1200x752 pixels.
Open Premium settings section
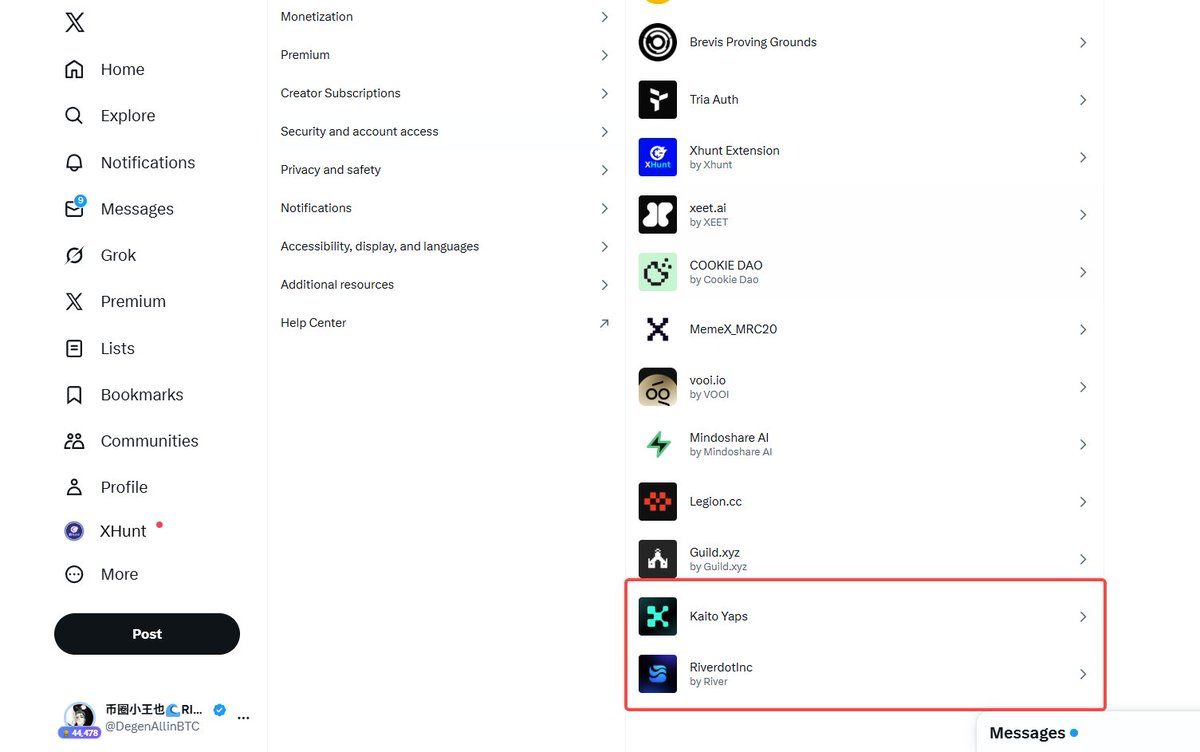(446, 55)
